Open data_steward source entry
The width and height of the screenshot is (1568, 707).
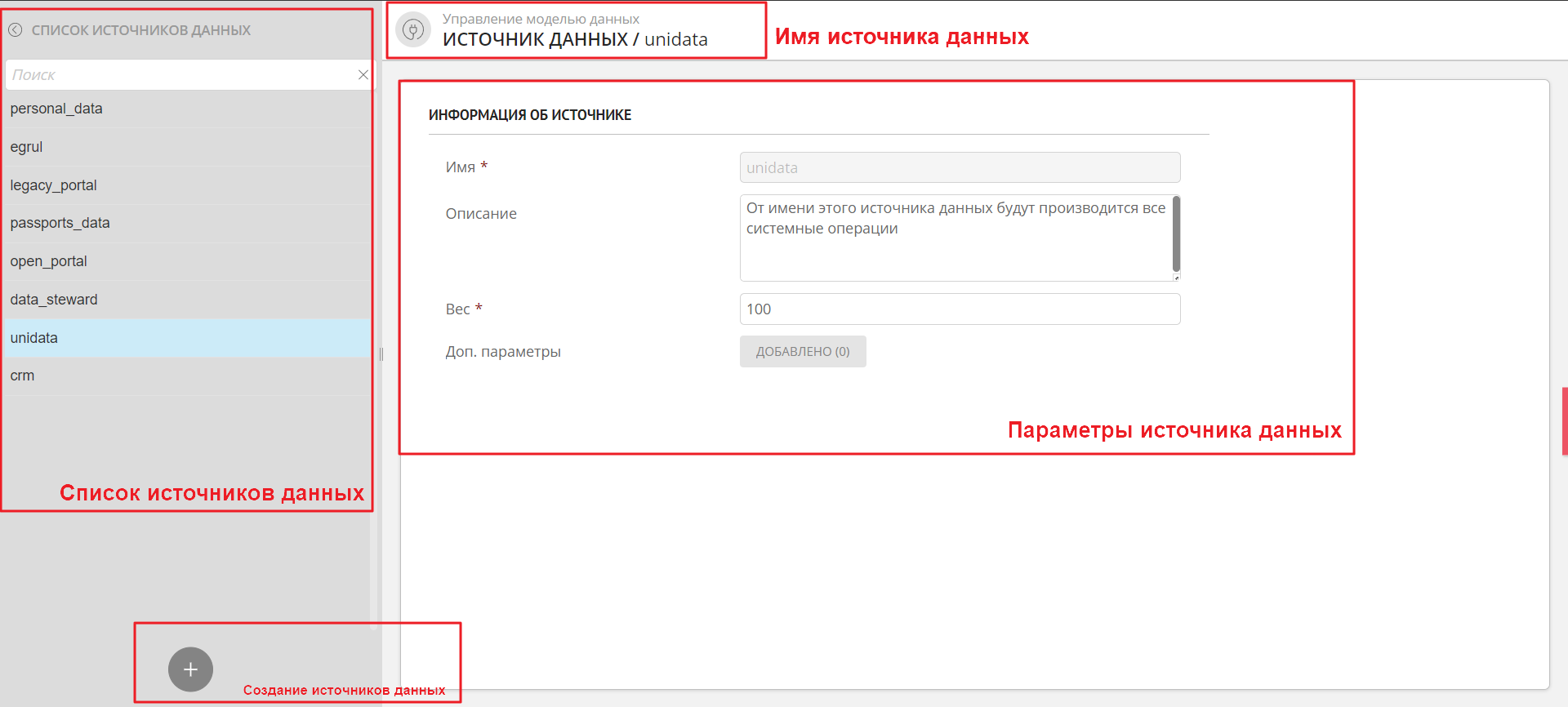(186, 300)
